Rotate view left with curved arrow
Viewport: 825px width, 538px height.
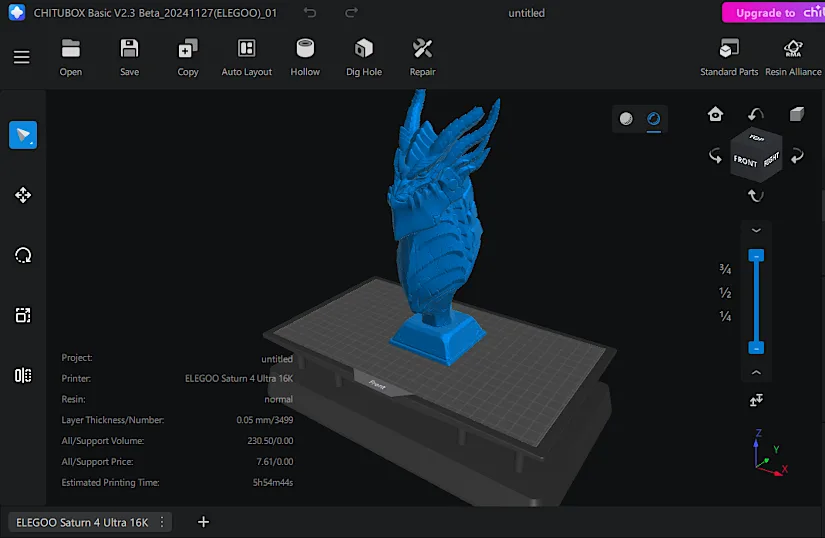[x=715, y=155]
